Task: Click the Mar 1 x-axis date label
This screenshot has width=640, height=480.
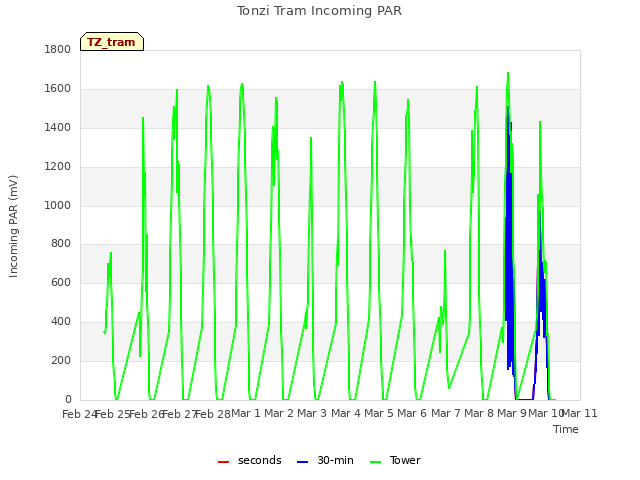Action: point(246,413)
